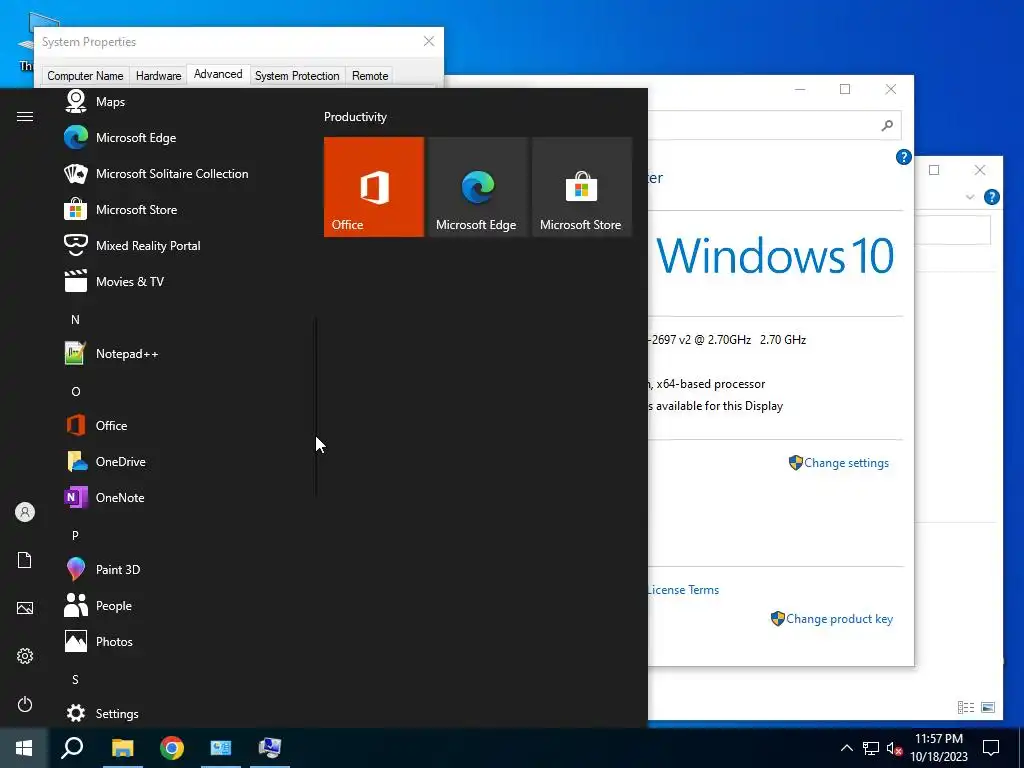Viewport: 1024px width, 768px height.
Task: Show hidden tray icons chevron
Action: point(846,748)
